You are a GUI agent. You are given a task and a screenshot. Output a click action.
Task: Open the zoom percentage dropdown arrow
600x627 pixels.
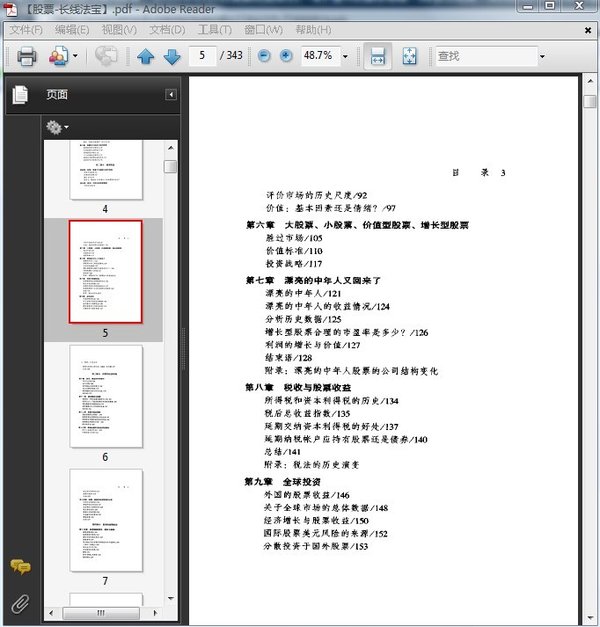345,56
